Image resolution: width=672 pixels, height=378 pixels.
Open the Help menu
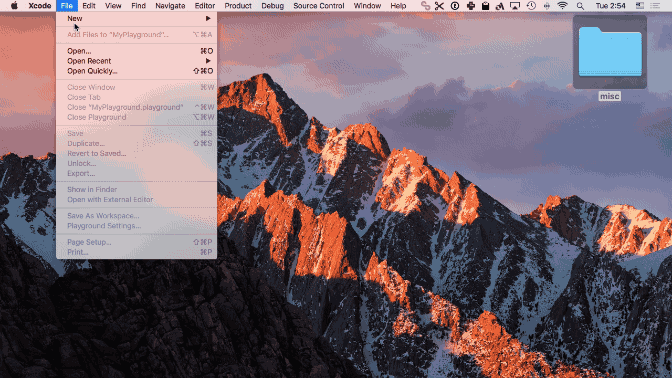(398, 6)
